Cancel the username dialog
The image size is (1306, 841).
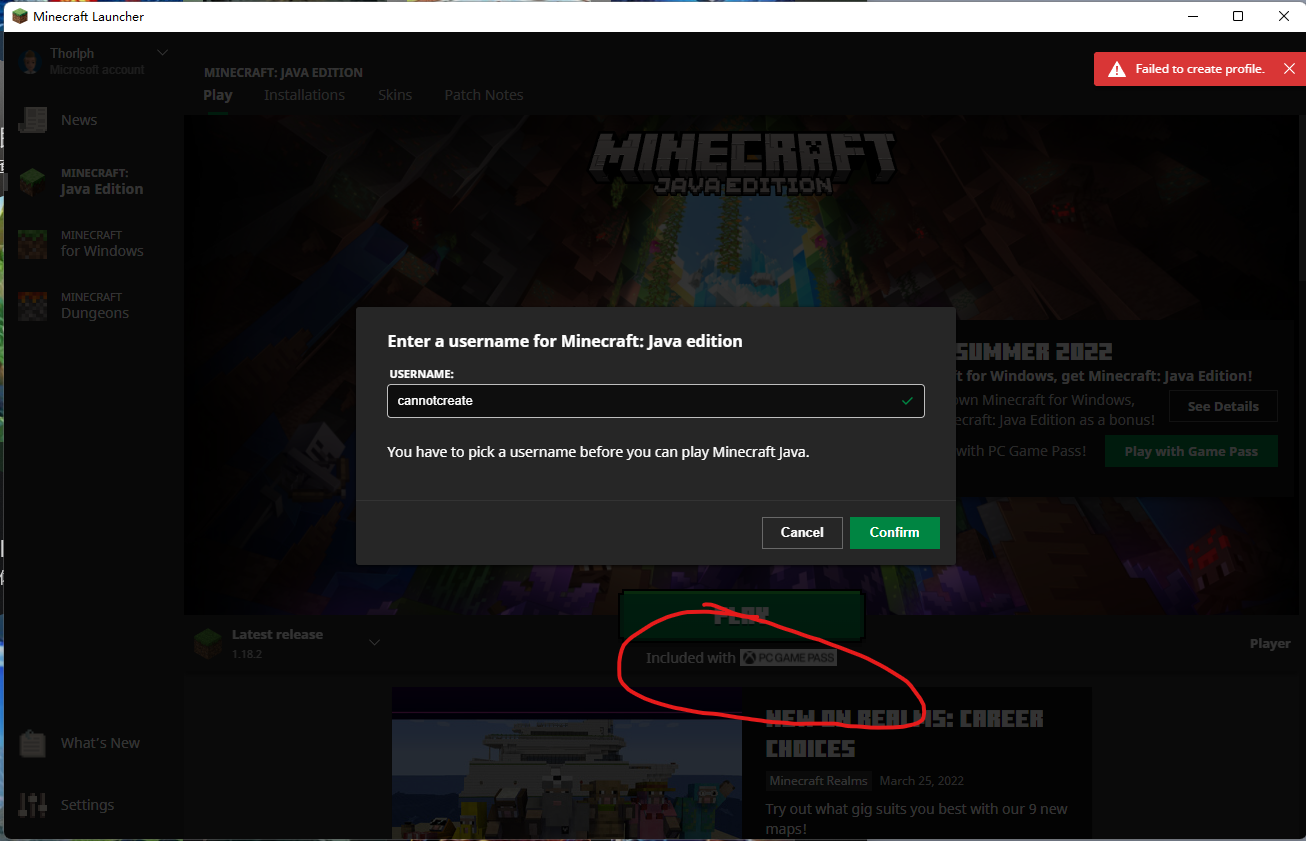click(x=802, y=533)
